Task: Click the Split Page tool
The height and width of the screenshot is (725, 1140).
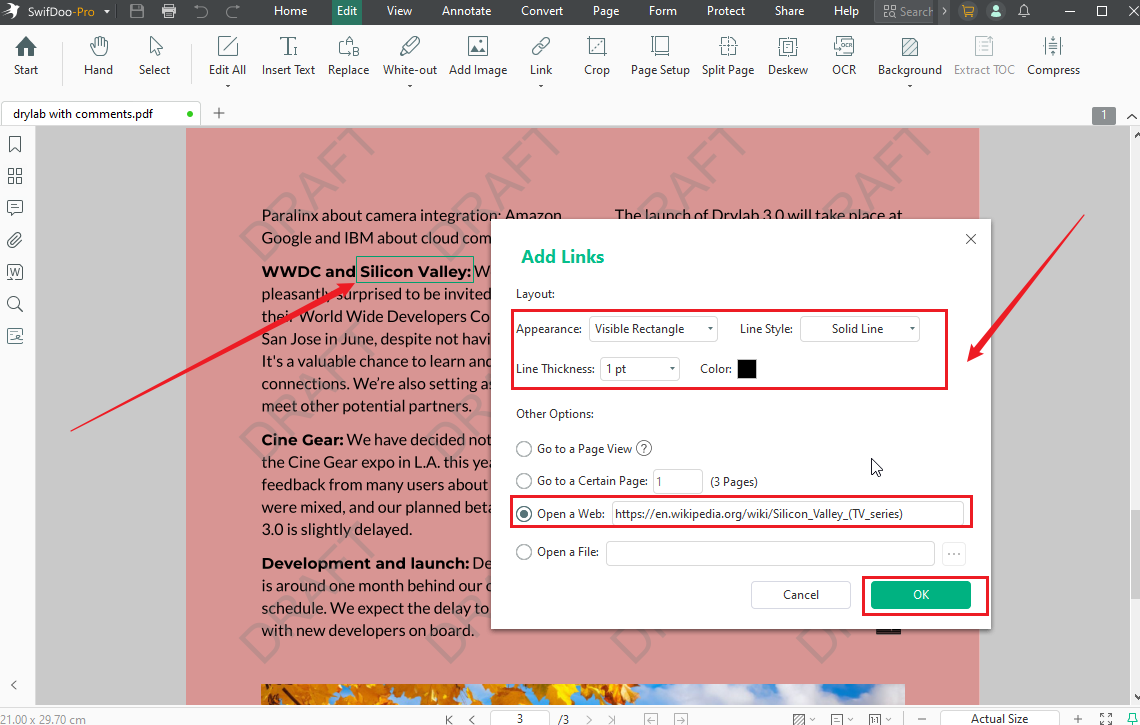Action: point(728,56)
